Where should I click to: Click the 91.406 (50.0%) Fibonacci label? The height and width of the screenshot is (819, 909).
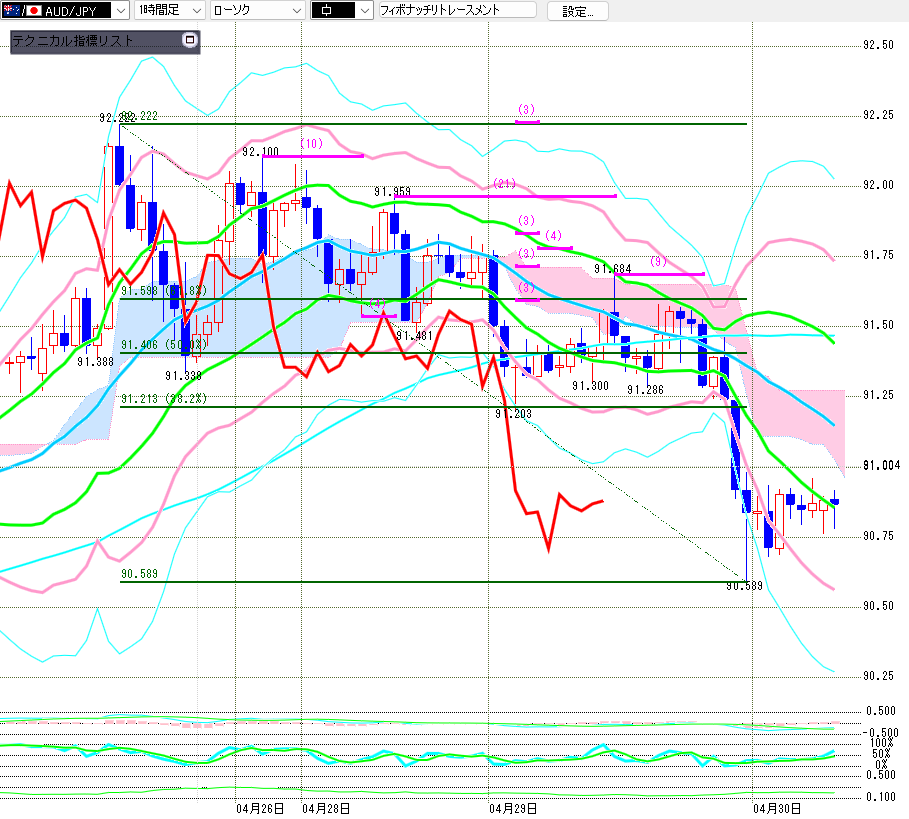click(164, 345)
